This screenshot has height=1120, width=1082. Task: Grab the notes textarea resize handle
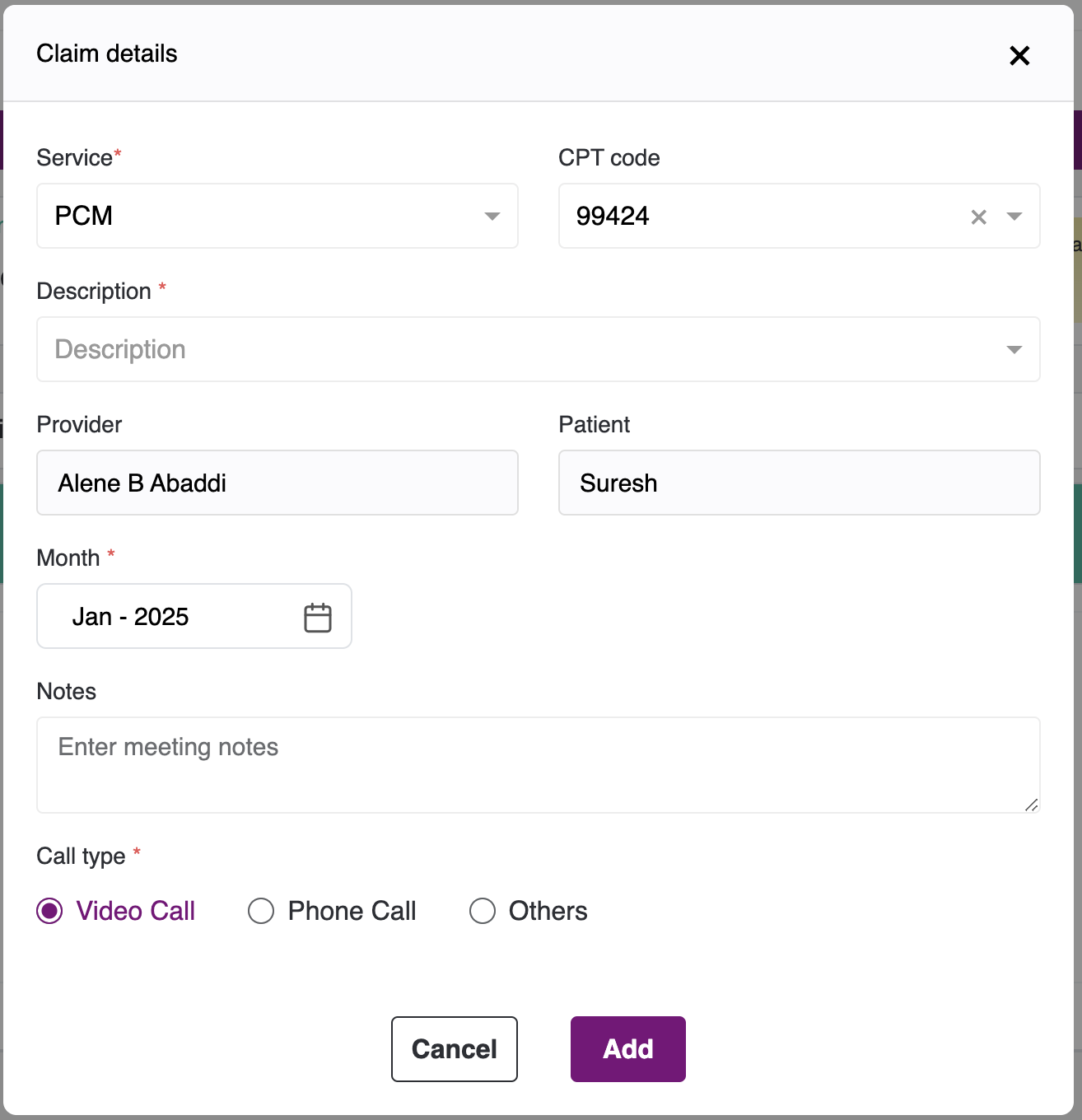[1031, 805]
